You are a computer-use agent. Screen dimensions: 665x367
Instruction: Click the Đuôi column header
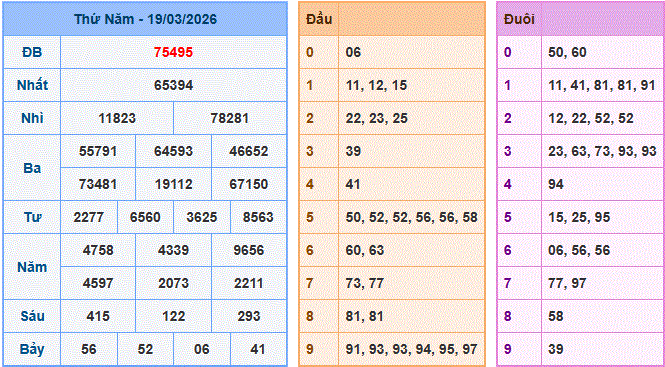(519, 19)
